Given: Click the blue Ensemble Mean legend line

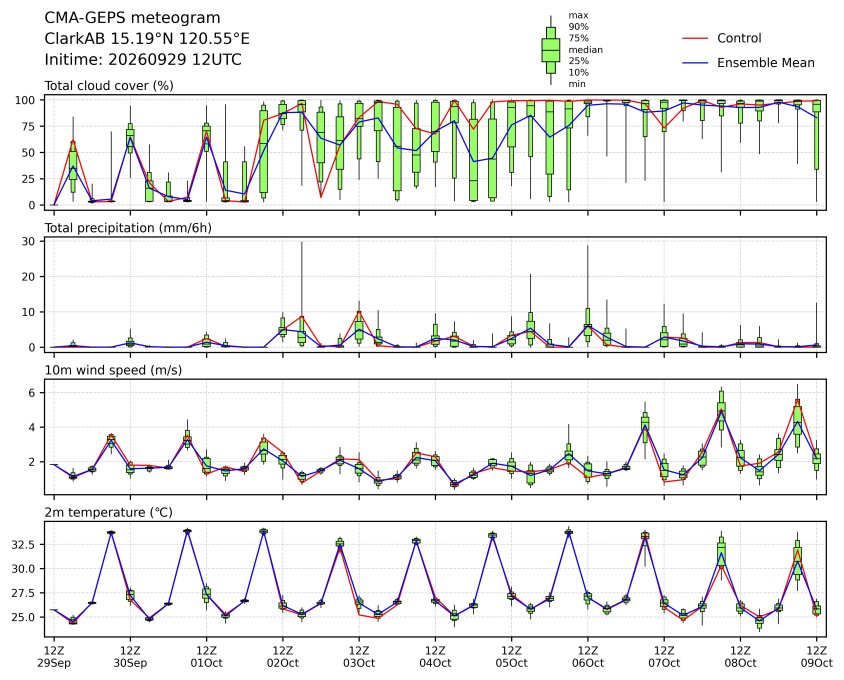Looking at the screenshot, I should 695,63.
